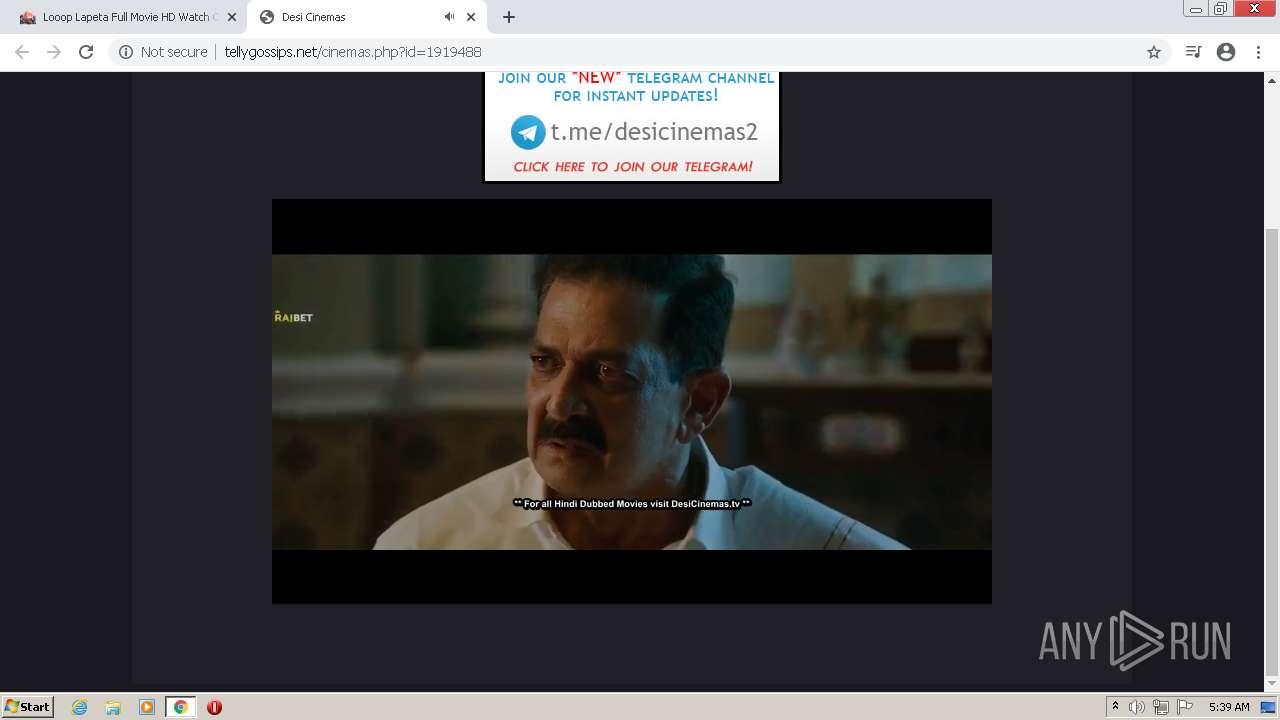Click the browser forward arrow
Image resolution: width=1280 pixels, height=720 pixels.
click(54, 52)
